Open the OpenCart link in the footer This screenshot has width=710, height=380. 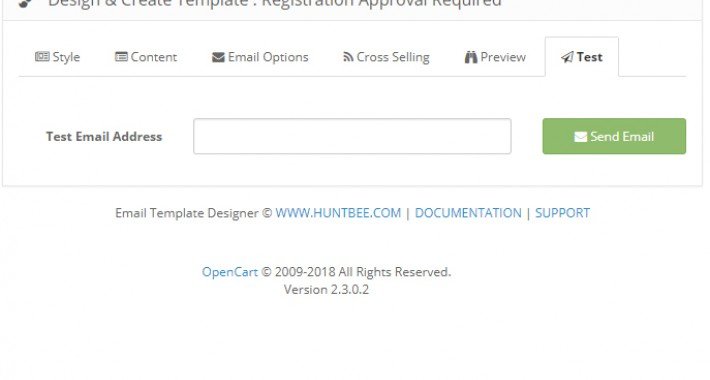click(230, 272)
